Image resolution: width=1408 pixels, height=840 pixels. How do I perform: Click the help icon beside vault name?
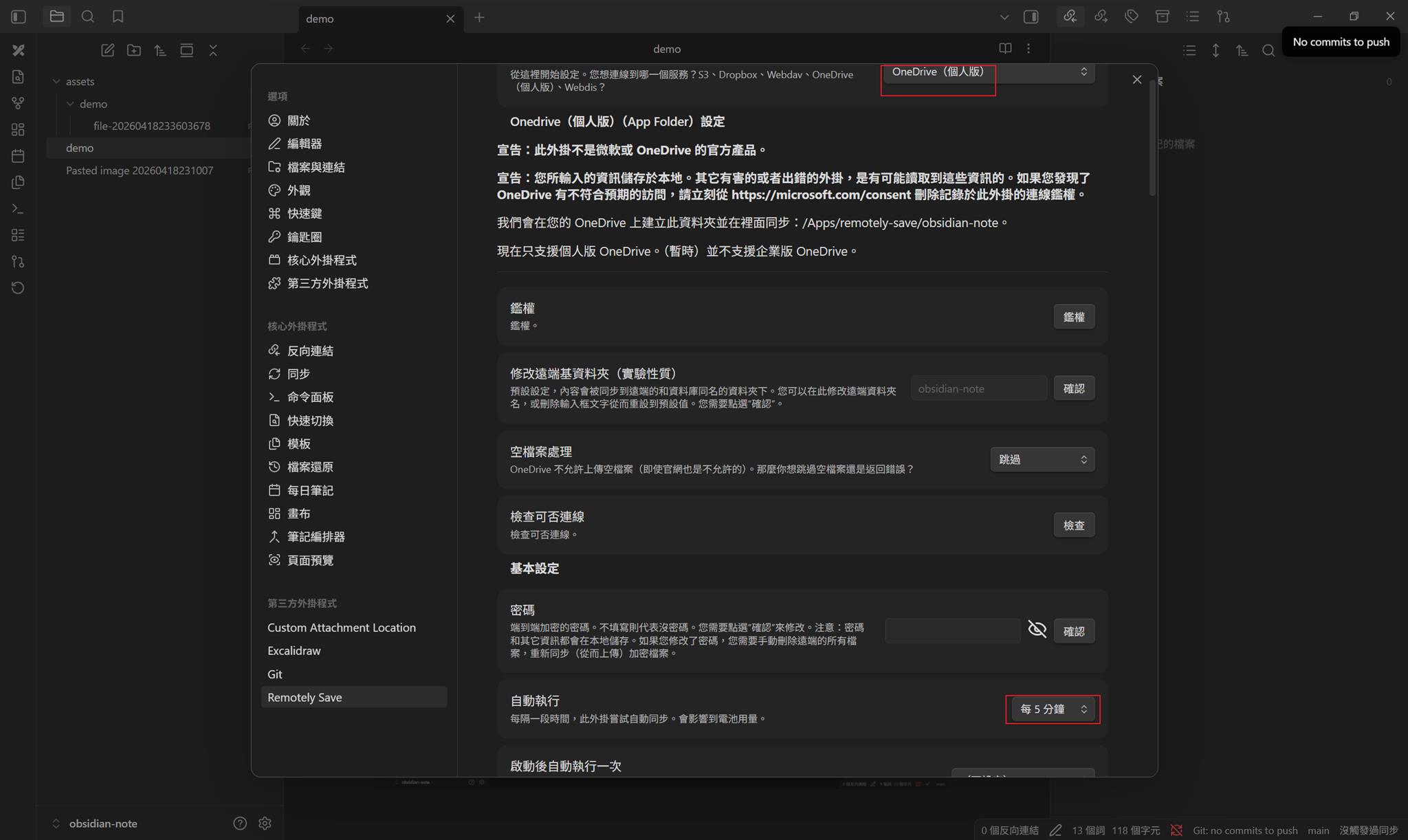click(x=239, y=823)
